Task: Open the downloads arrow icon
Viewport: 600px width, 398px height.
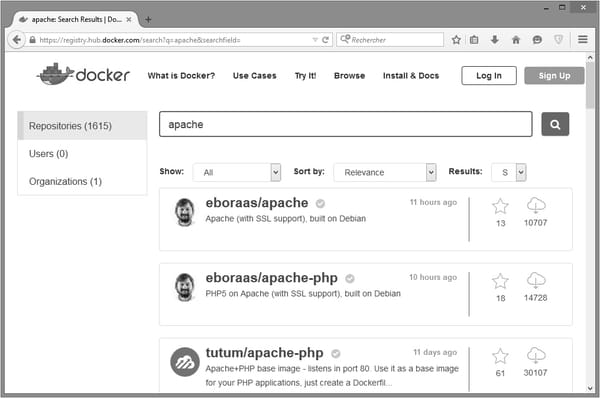Action: [495, 39]
